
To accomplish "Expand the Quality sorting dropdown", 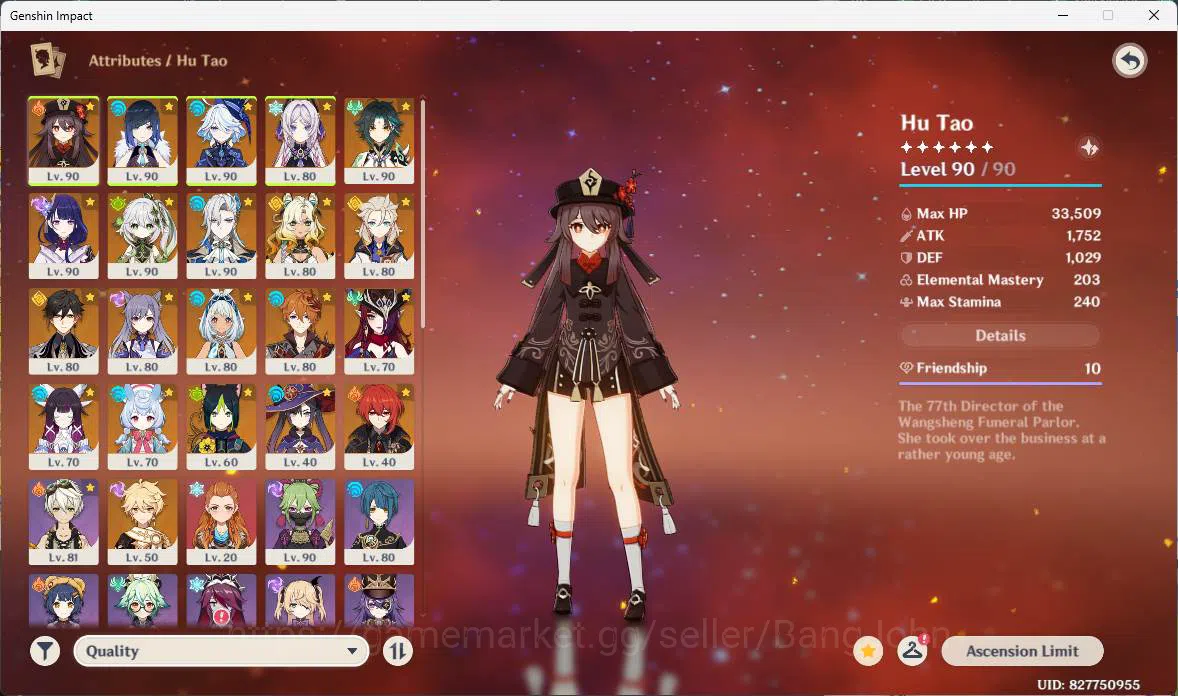I will tap(221, 651).
